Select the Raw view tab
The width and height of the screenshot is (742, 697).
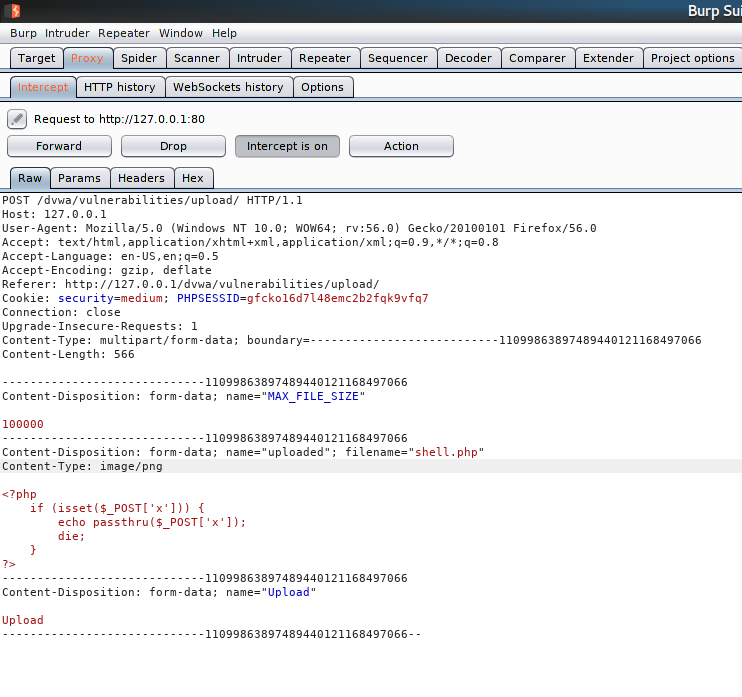coord(30,178)
